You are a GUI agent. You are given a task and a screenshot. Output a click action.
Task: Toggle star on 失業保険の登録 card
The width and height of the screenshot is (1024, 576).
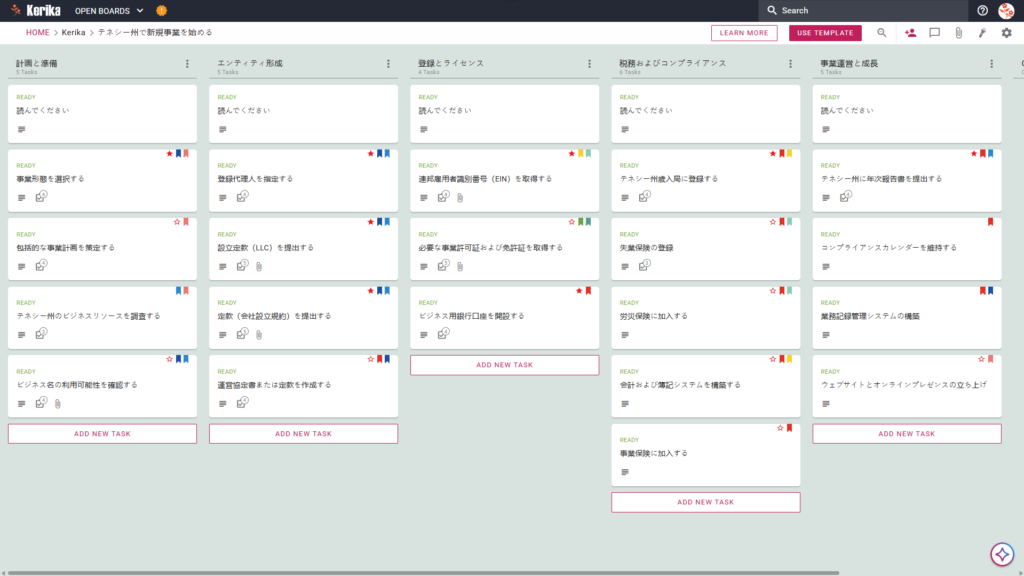pos(773,222)
